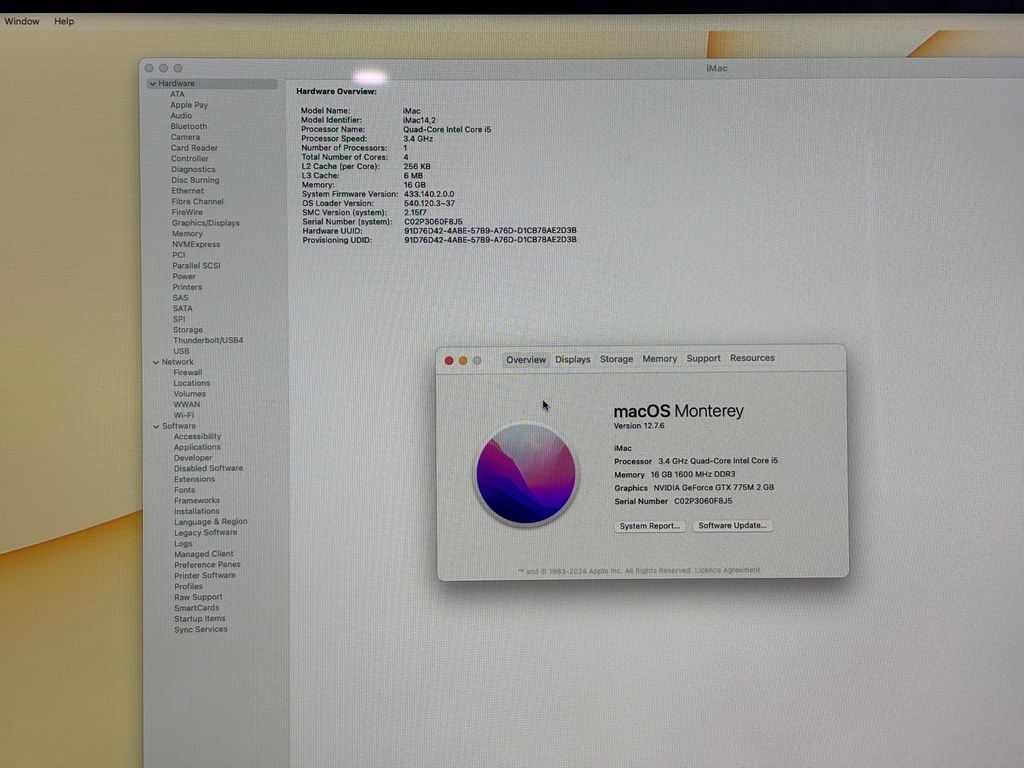
Task: Select Fibre Channel in the sidebar
Action: coord(197,201)
